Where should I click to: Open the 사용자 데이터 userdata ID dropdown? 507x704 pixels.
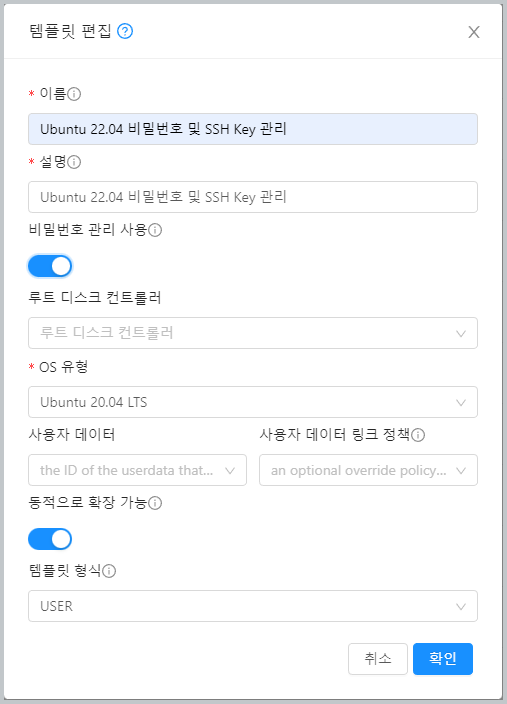coord(137,470)
